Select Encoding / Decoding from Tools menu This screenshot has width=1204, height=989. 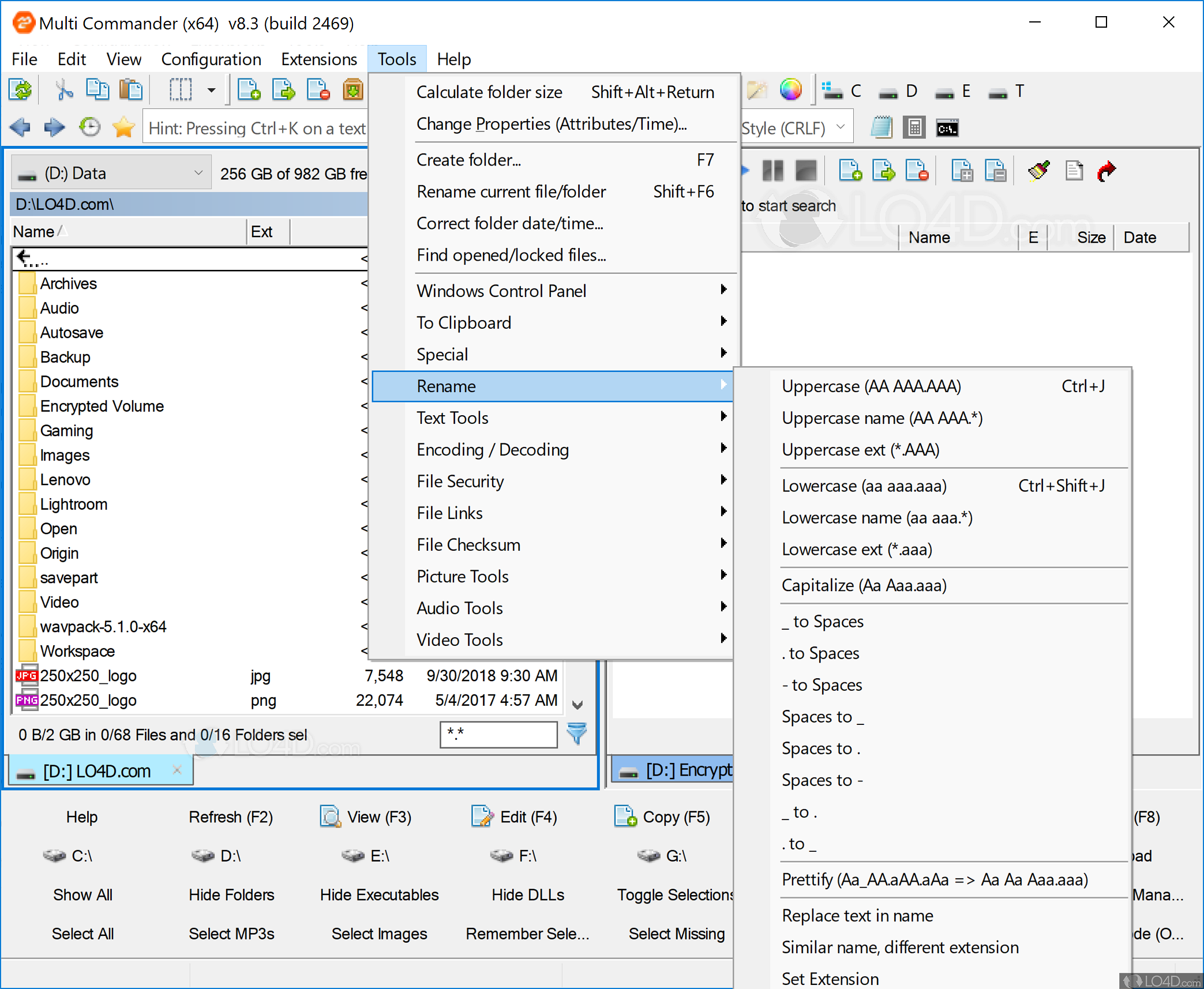tap(493, 449)
